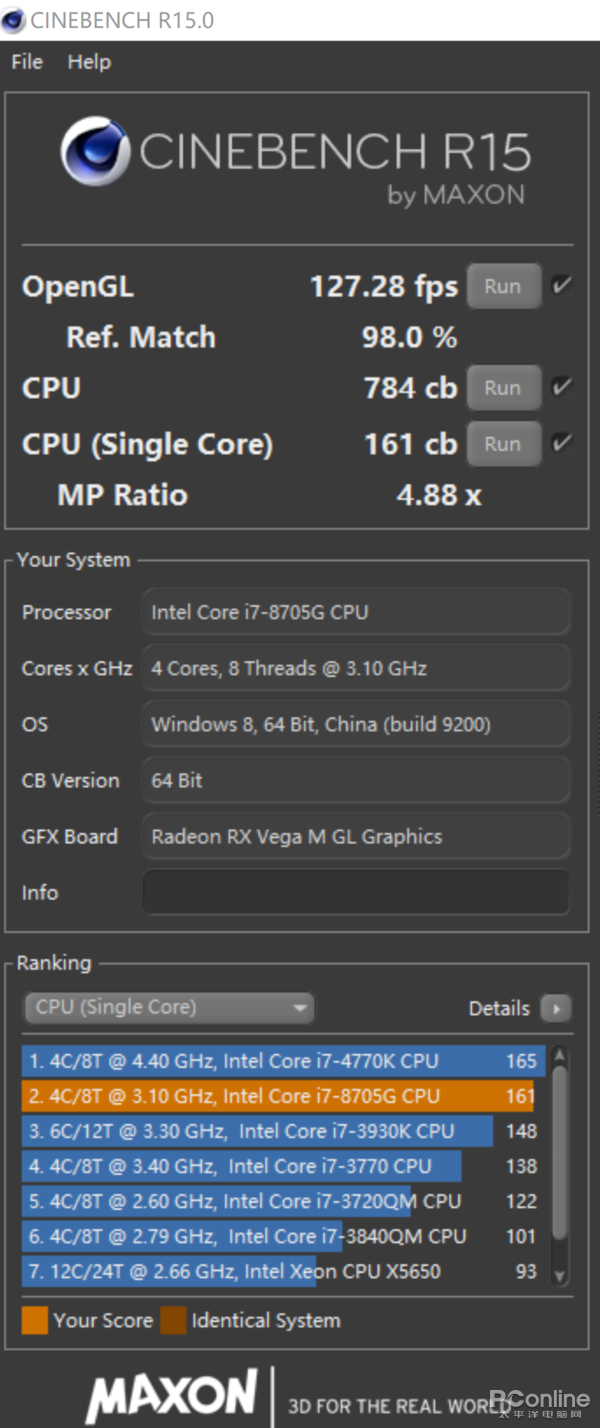
Task: Toggle the OpenGL test checkbox
Action: [562, 286]
